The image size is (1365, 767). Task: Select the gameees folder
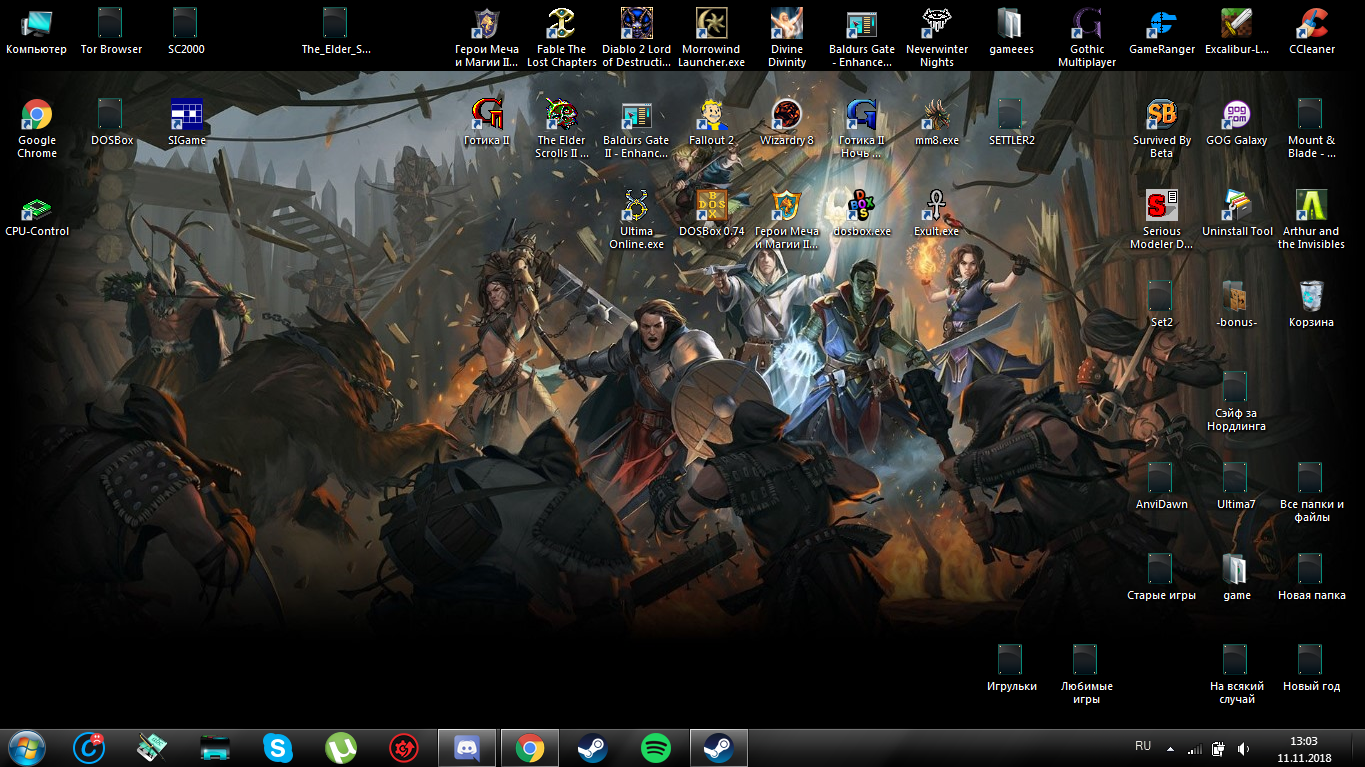click(1011, 31)
